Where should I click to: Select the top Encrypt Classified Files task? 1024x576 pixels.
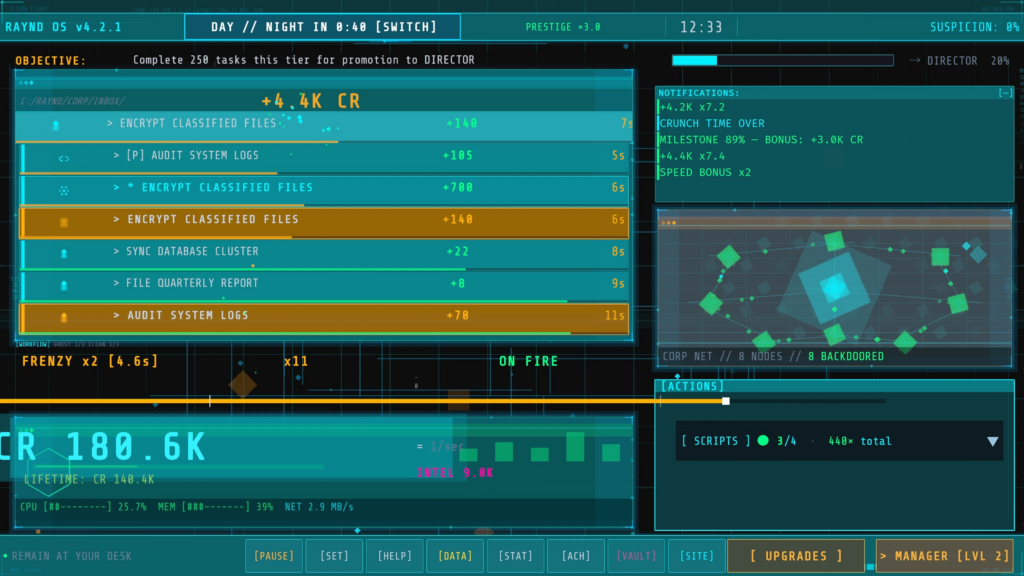click(324, 124)
